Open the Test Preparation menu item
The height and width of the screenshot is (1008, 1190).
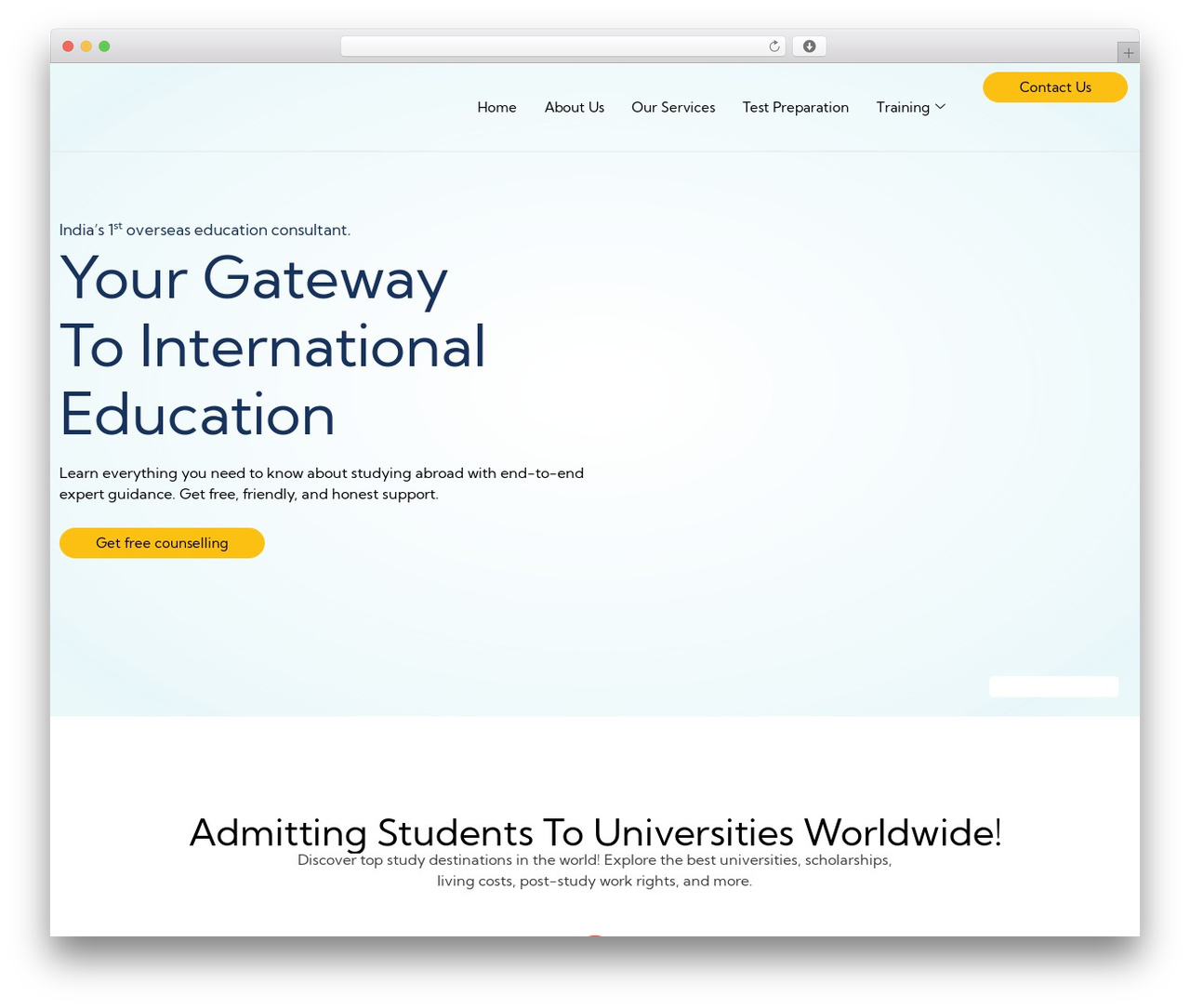point(796,107)
